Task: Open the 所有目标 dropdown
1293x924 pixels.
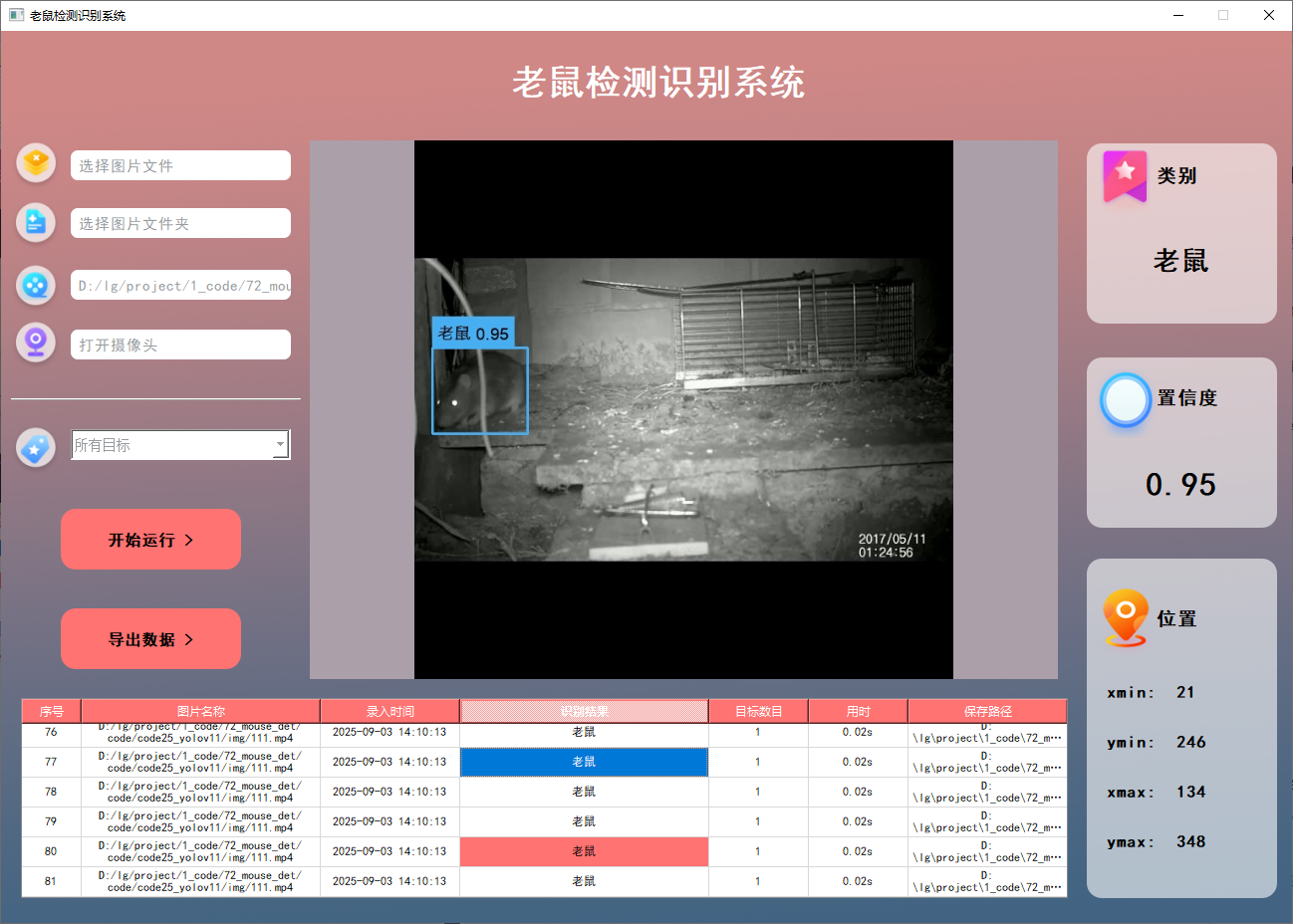Action: point(180,445)
